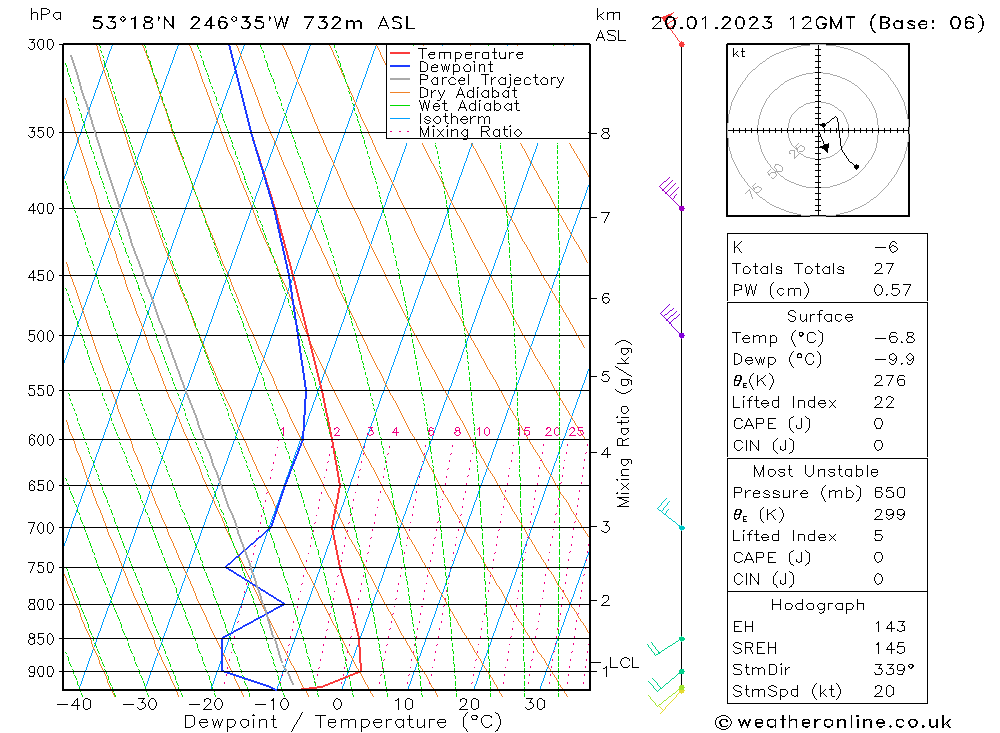Image resolution: width=1000 pixels, height=733 pixels.
Task: Click the 500 hPa pressure axis label
Action: pyautogui.click(x=41, y=336)
